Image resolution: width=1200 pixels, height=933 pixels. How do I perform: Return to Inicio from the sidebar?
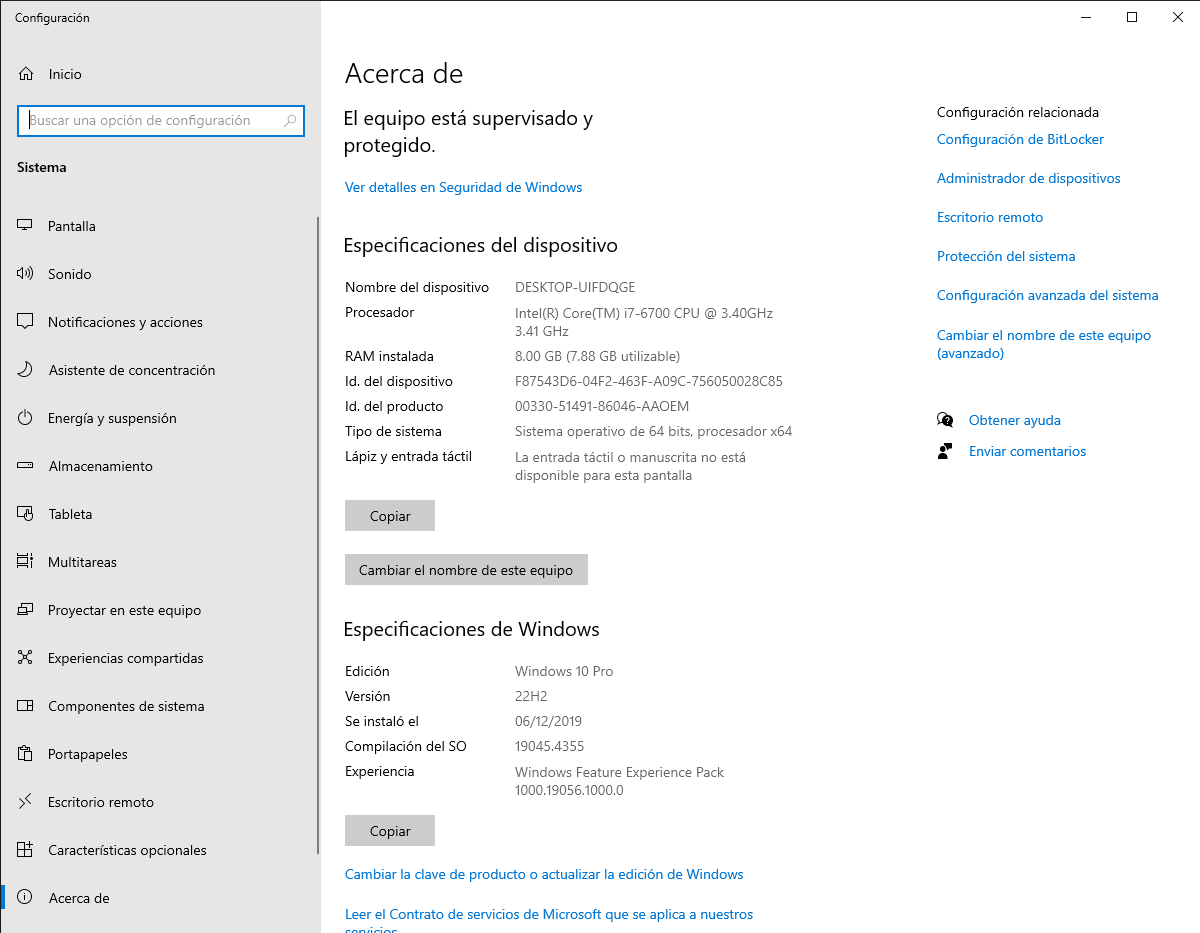[62, 74]
